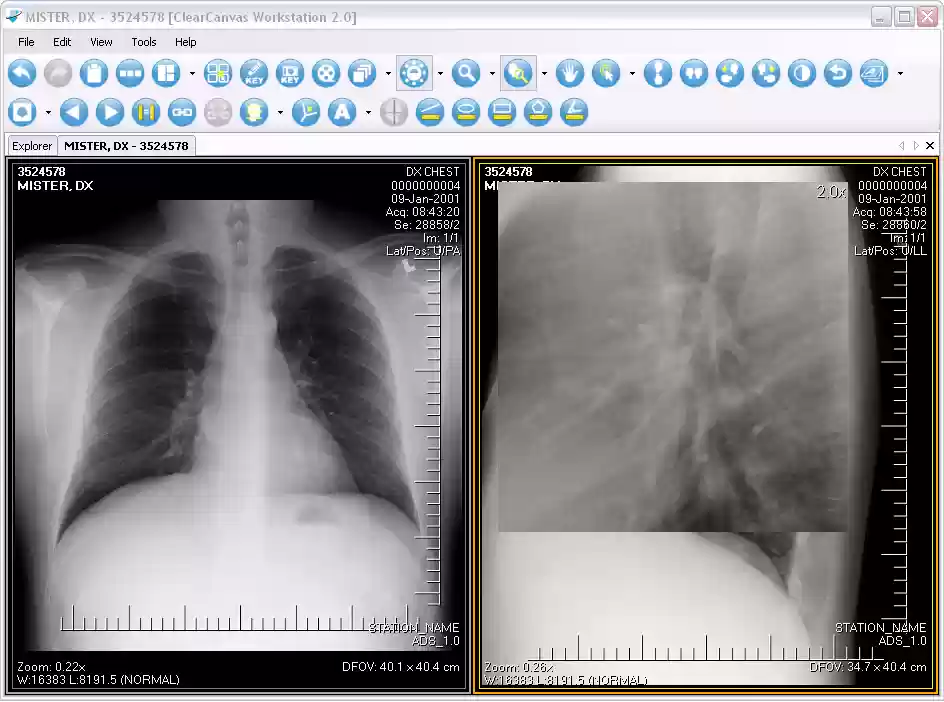Select the Polygonal ROI tool
The width and height of the screenshot is (944, 702).
tap(538, 112)
